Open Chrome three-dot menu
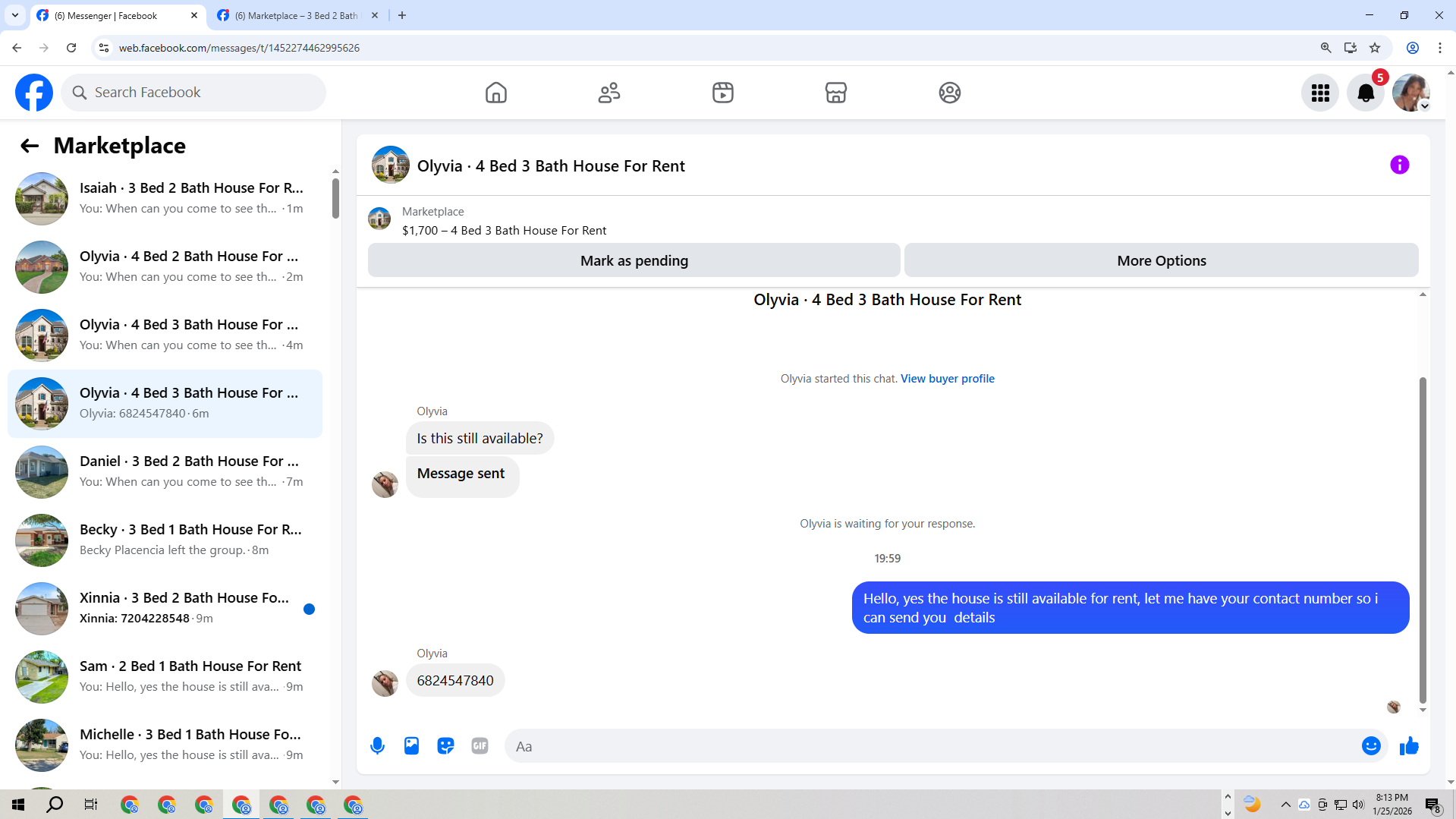 (1439, 48)
